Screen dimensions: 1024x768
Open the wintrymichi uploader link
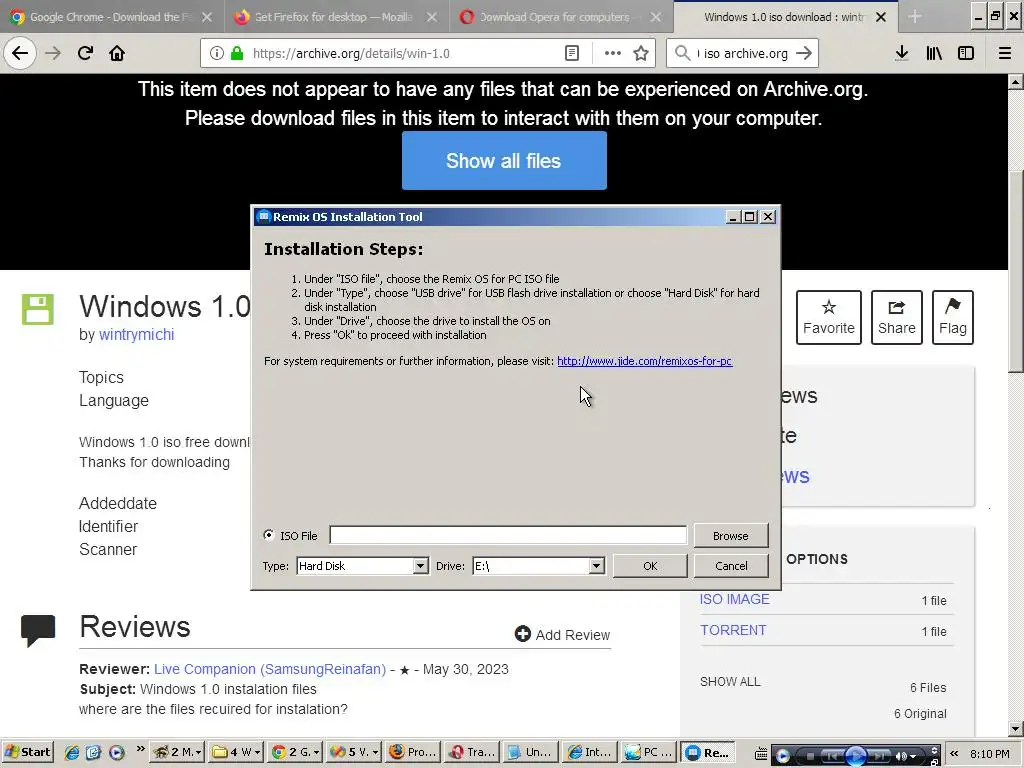[136, 334]
